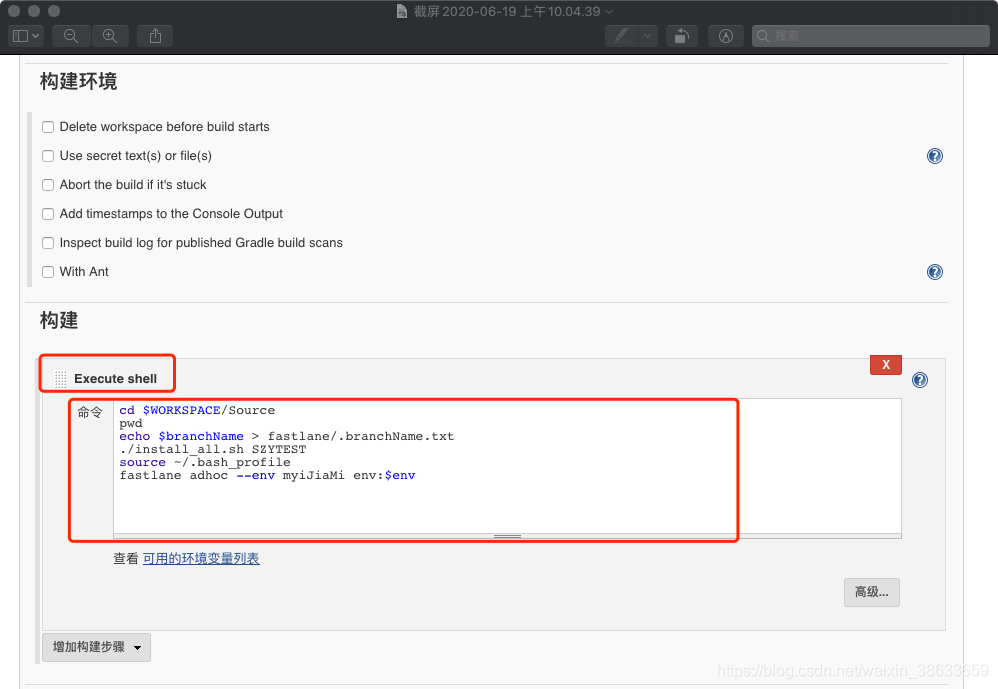Screen dimensions: 998x689
Task: Enable Add timestamps to the Console Output
Action: (x=48, y=214)
